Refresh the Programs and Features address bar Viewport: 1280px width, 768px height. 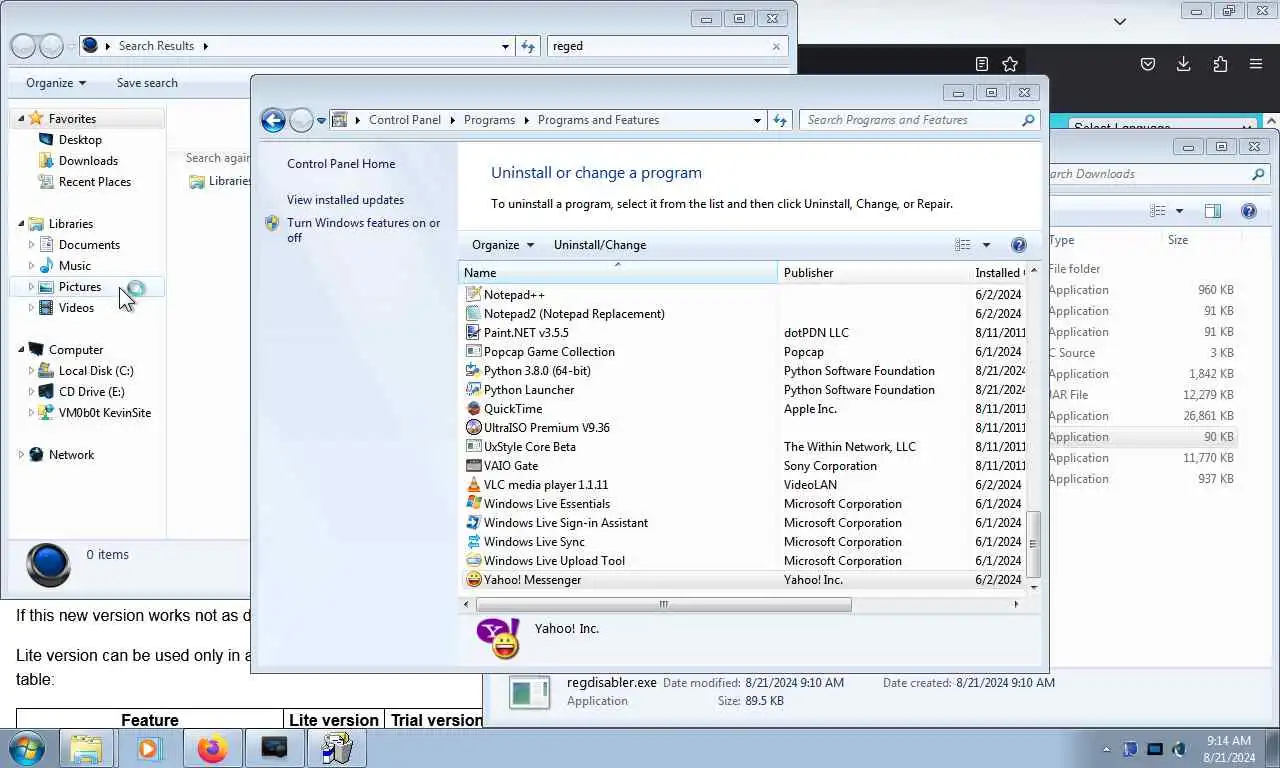coord(780,120)
